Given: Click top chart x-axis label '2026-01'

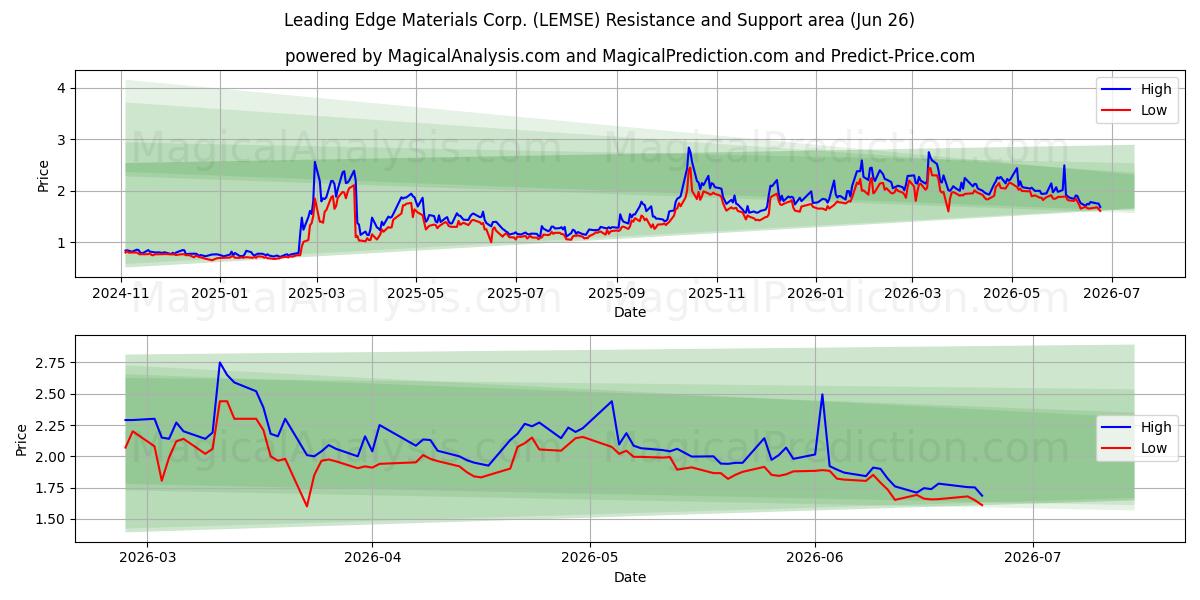Looking at the screenshot, I should coord(815,293).
